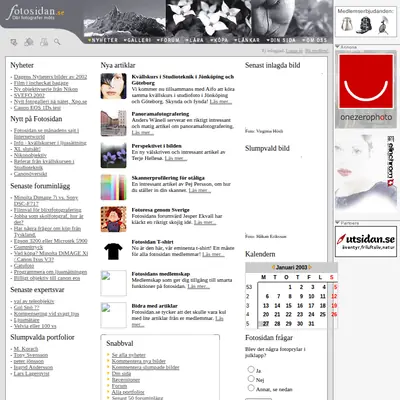Open Lars Lagerqvist's portfolio link
This screenshot has width=400, height=400.
coord(31,374)
